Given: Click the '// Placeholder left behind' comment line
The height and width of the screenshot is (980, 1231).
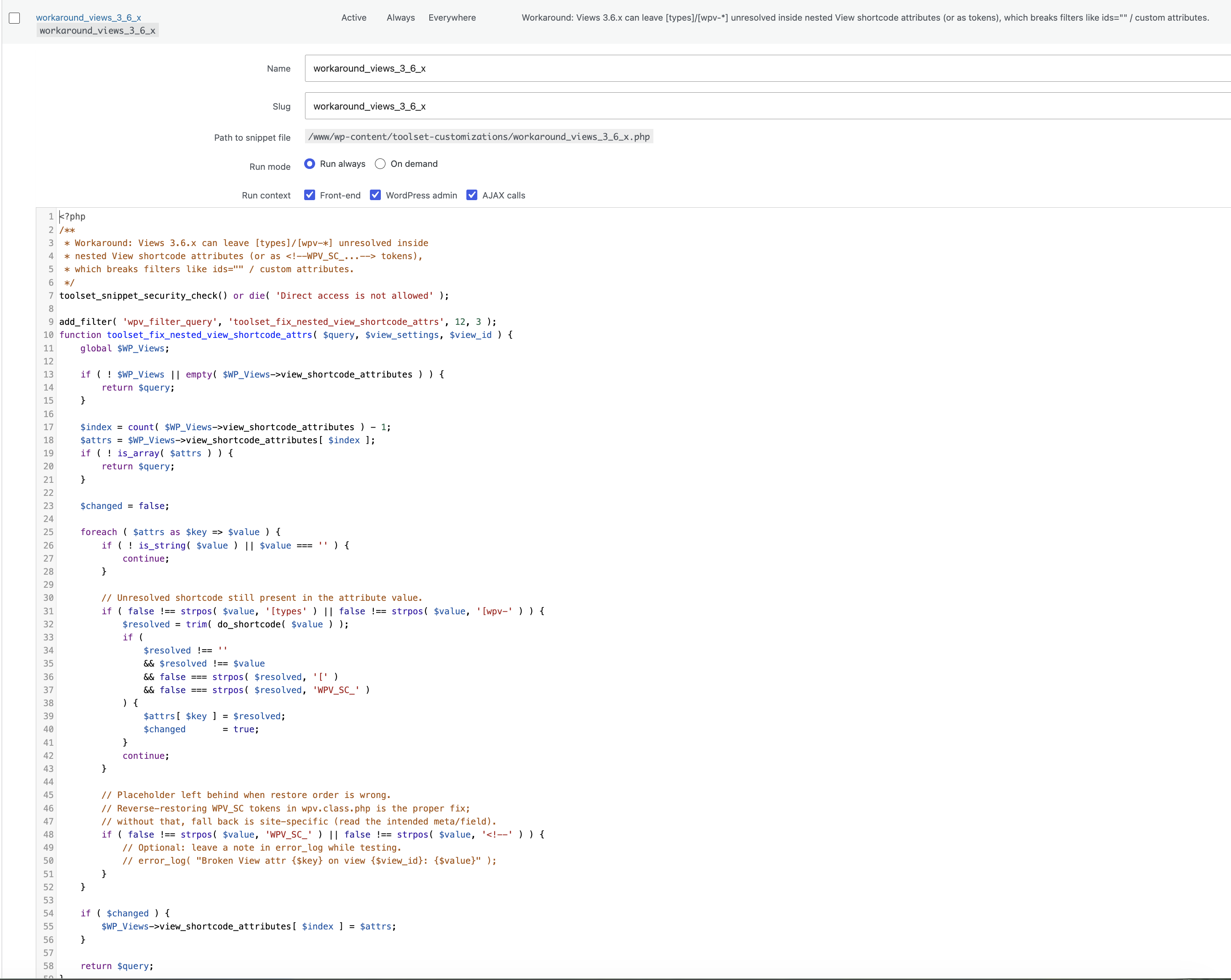Looking at the screenshot, I should [x=246, y=795].
